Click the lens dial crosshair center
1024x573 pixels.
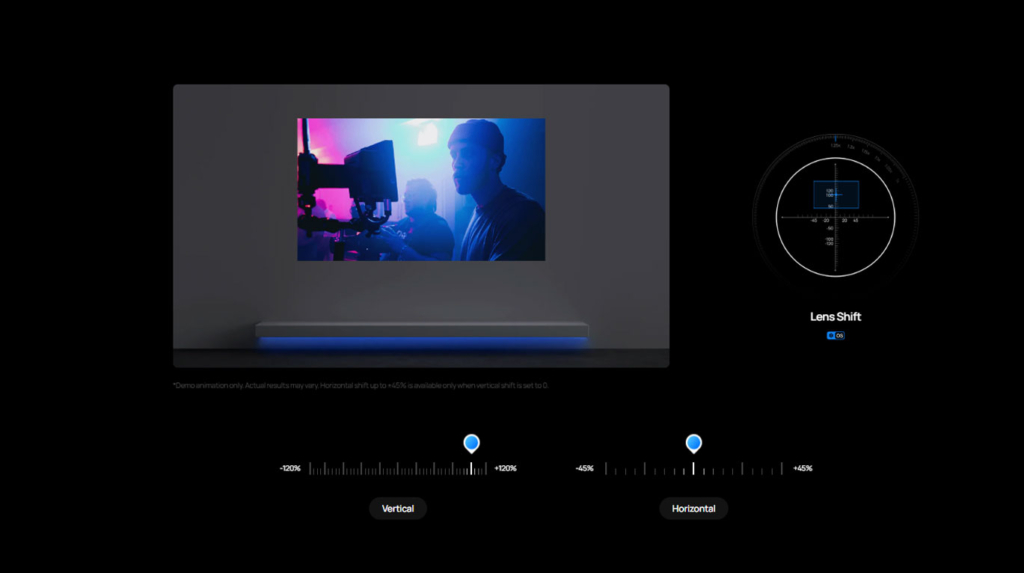tap(836, 216)
